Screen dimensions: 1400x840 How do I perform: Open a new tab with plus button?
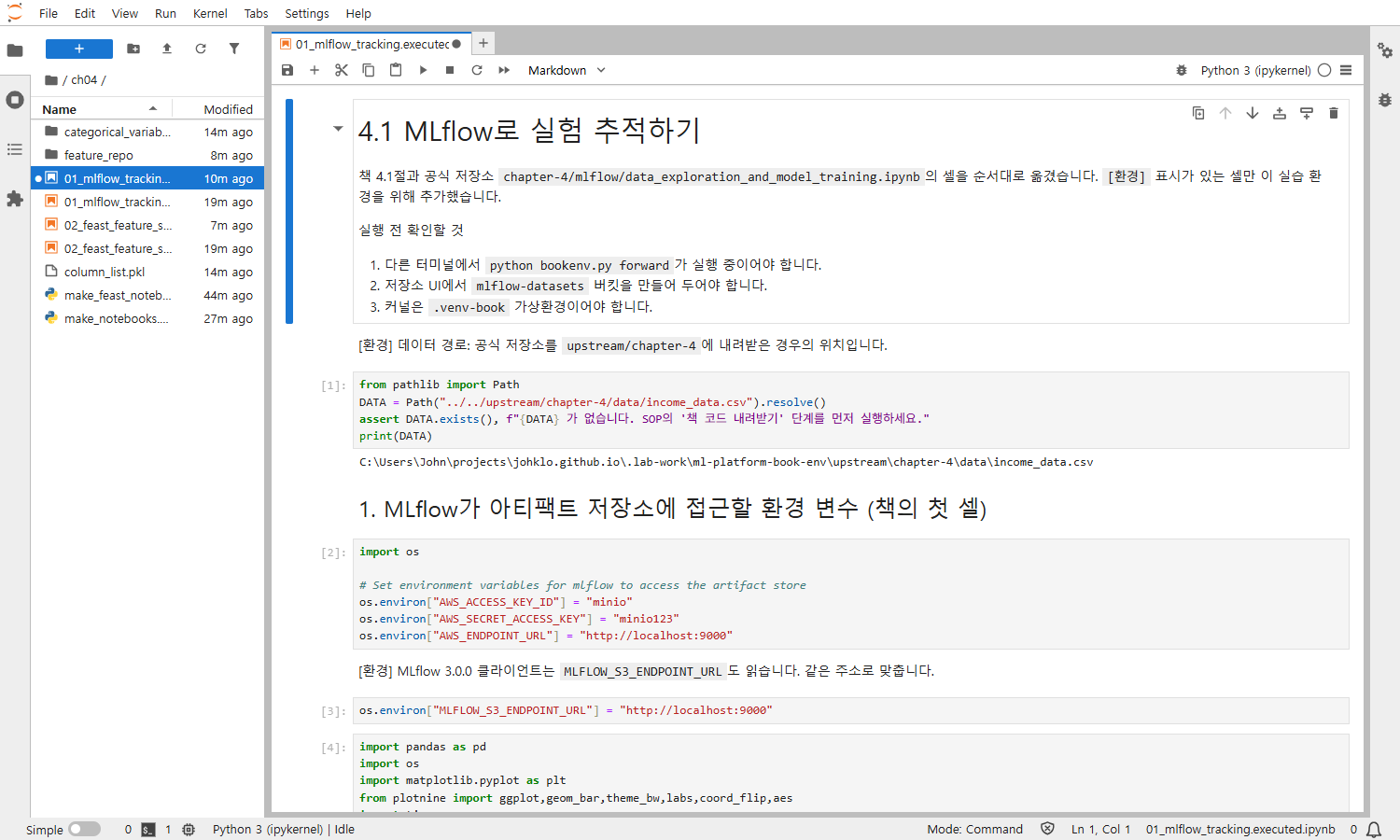pos(483,43)
